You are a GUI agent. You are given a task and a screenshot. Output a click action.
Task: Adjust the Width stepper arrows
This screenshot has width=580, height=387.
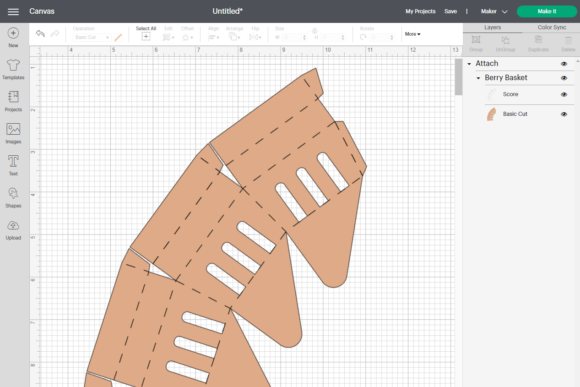tap(304, 37)
